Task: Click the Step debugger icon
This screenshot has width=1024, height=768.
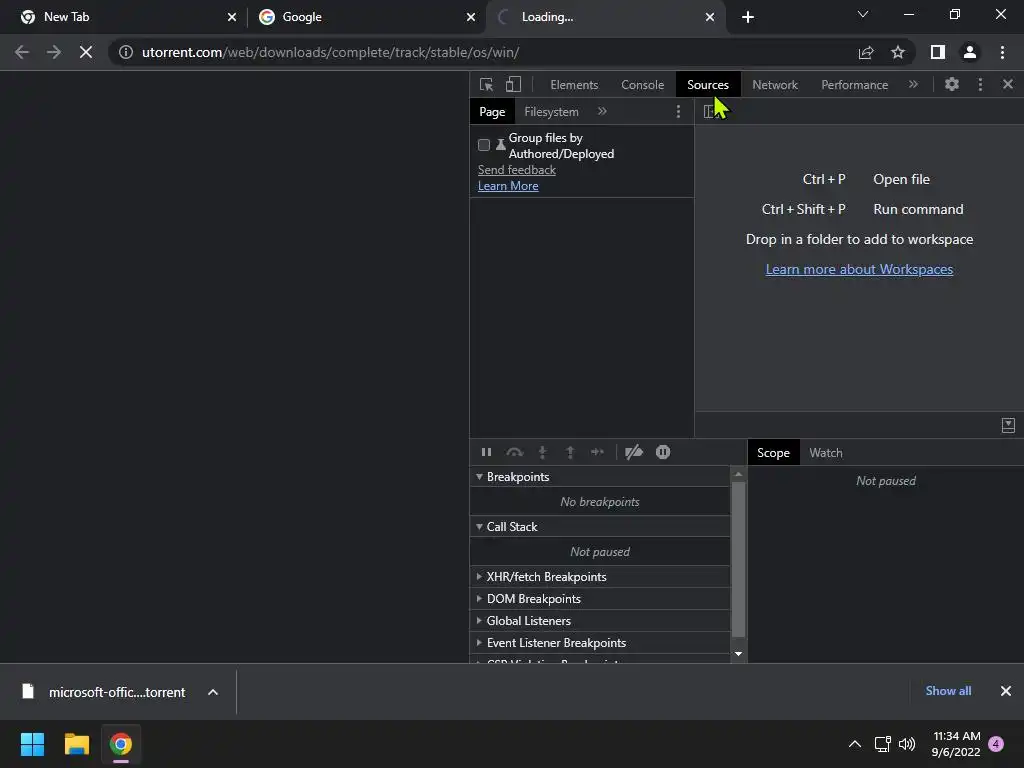Action: point(597,452)
